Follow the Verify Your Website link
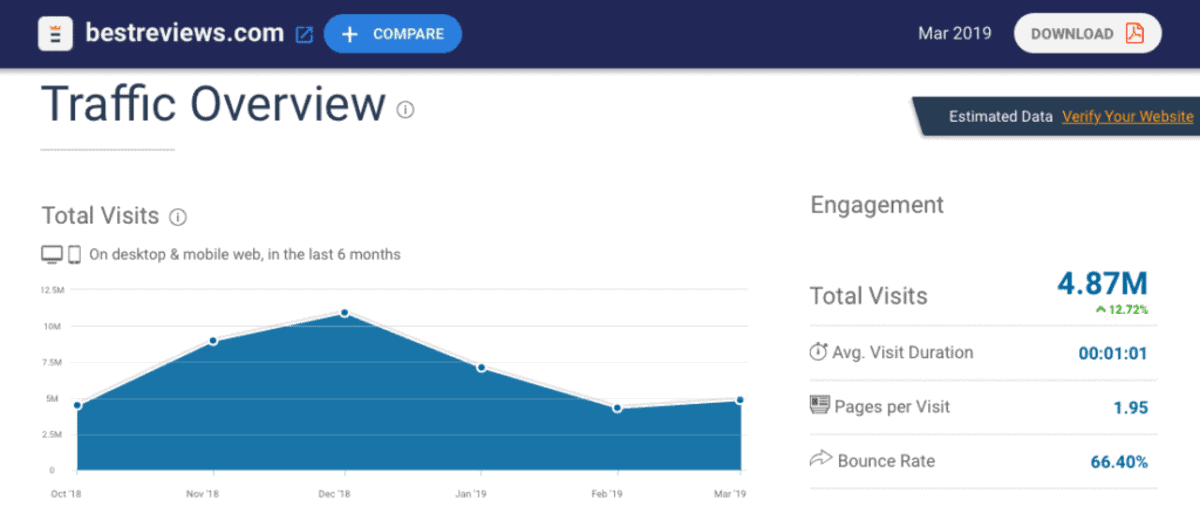 click(1127, 116)
